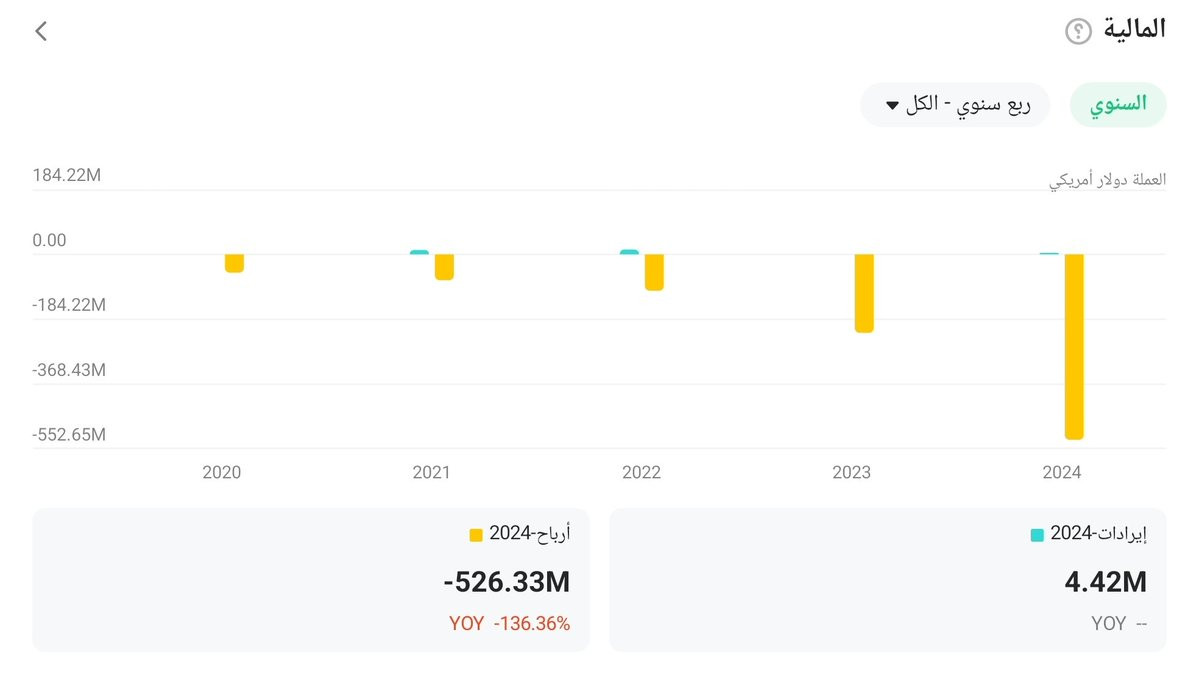
Task: Open the 2024 profit card showing -526.33M
Action: click(x=311, y=580)
